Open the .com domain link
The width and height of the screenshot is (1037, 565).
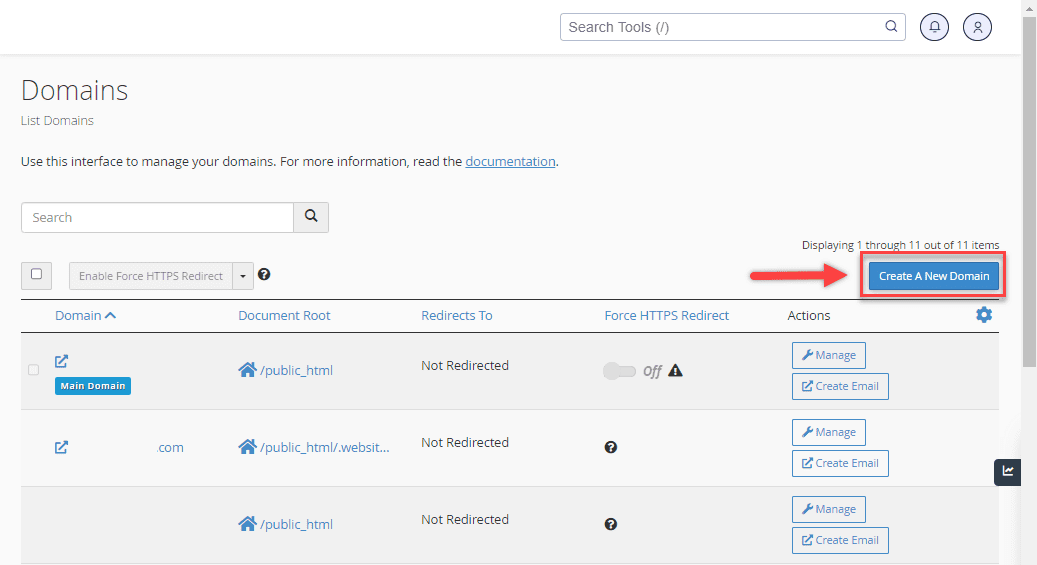(x=171, y=447)
